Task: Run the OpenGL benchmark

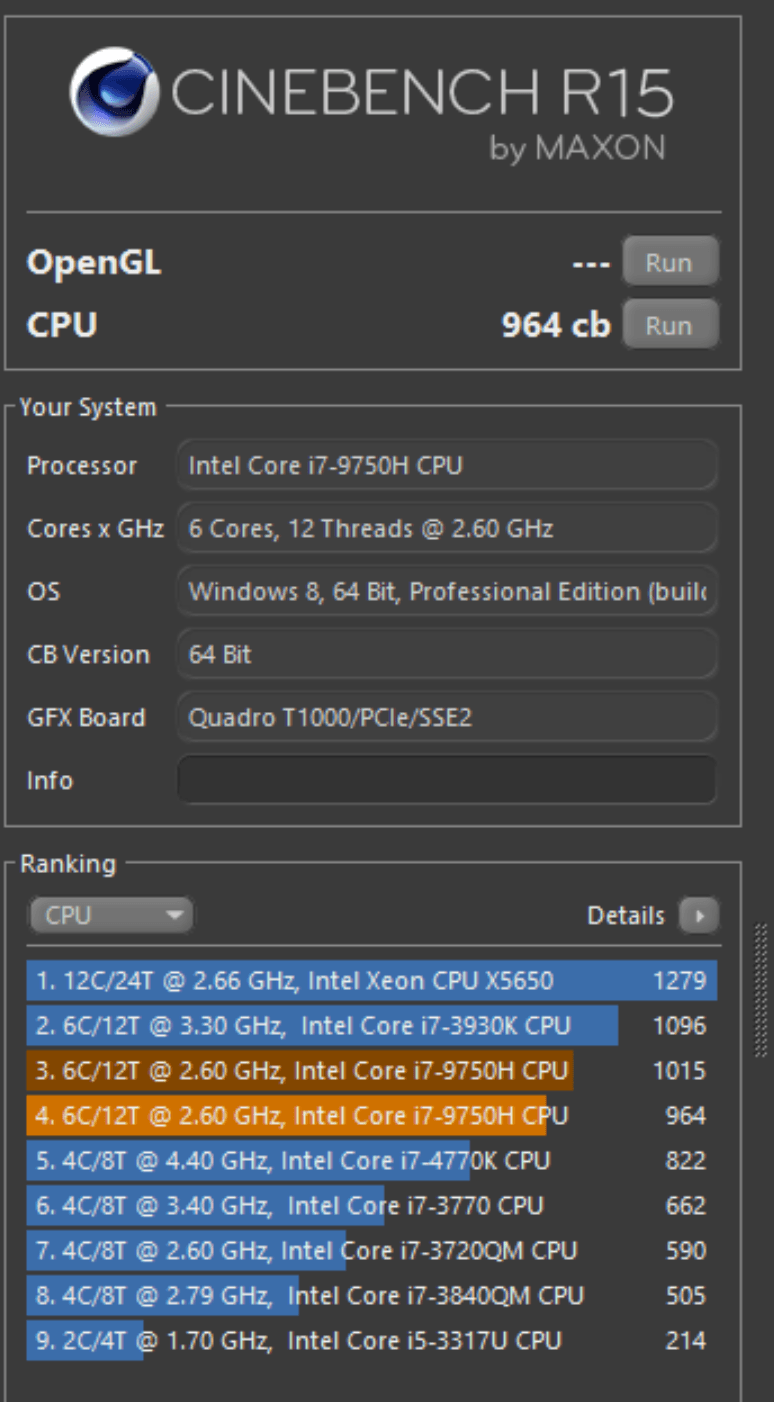Action: (669, 263)
